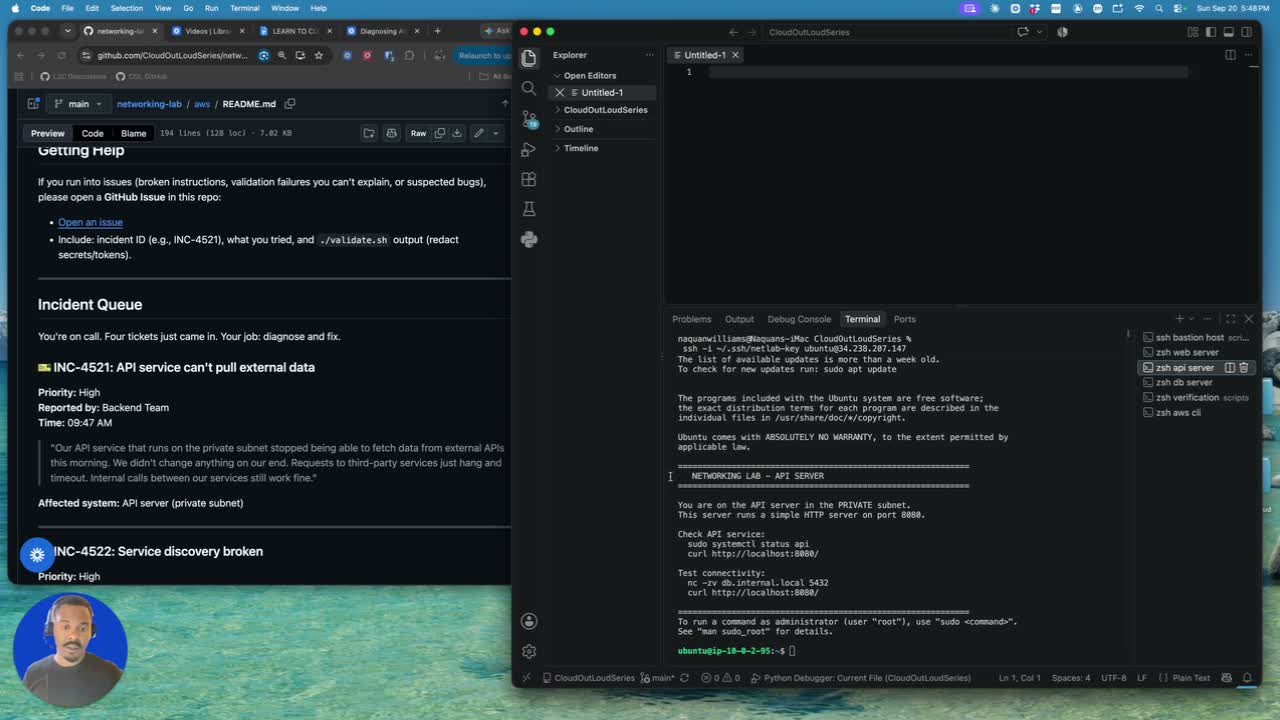Bookmark the GitHub page with the star
The width and height of the screenshot is (1280, 720).
pyautogui.click(x=319, y=55)
